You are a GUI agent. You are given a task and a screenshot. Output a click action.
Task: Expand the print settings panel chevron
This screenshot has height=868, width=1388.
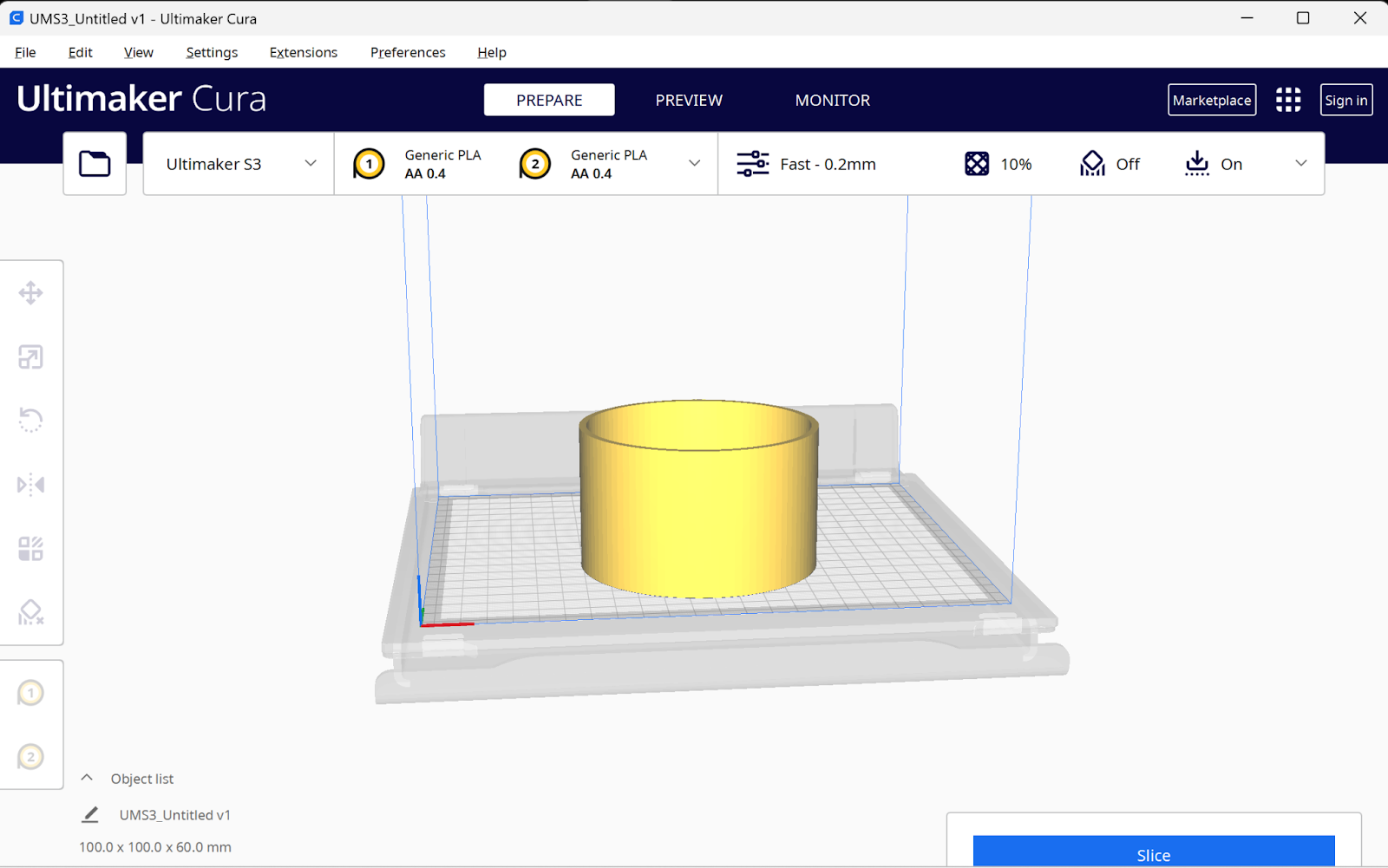pyautogui.click(x=1301, y=163)
